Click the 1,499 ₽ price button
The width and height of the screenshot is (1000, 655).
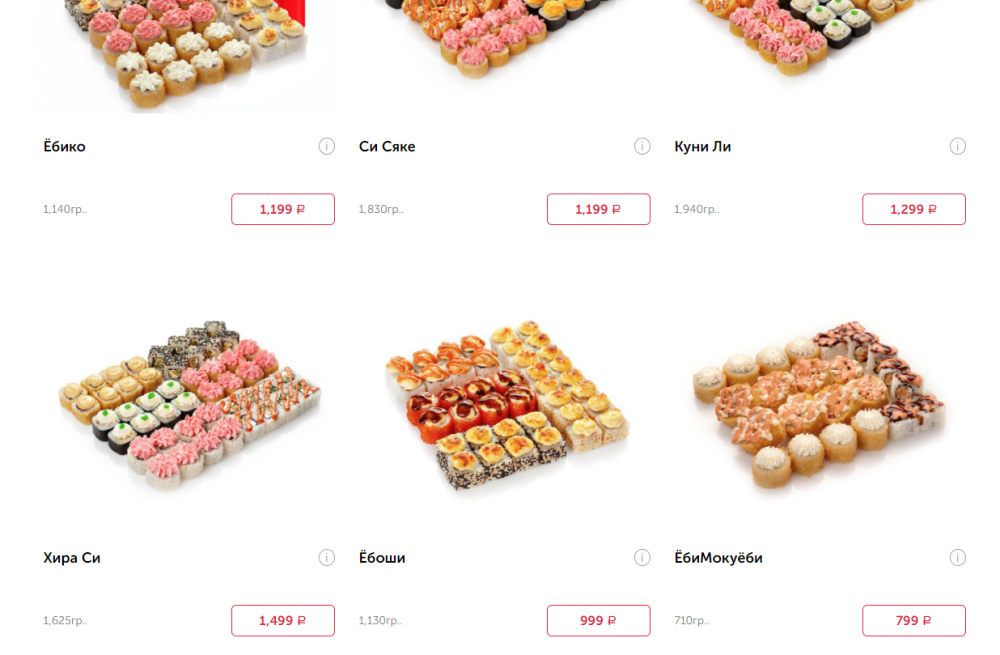click(283, 621)
